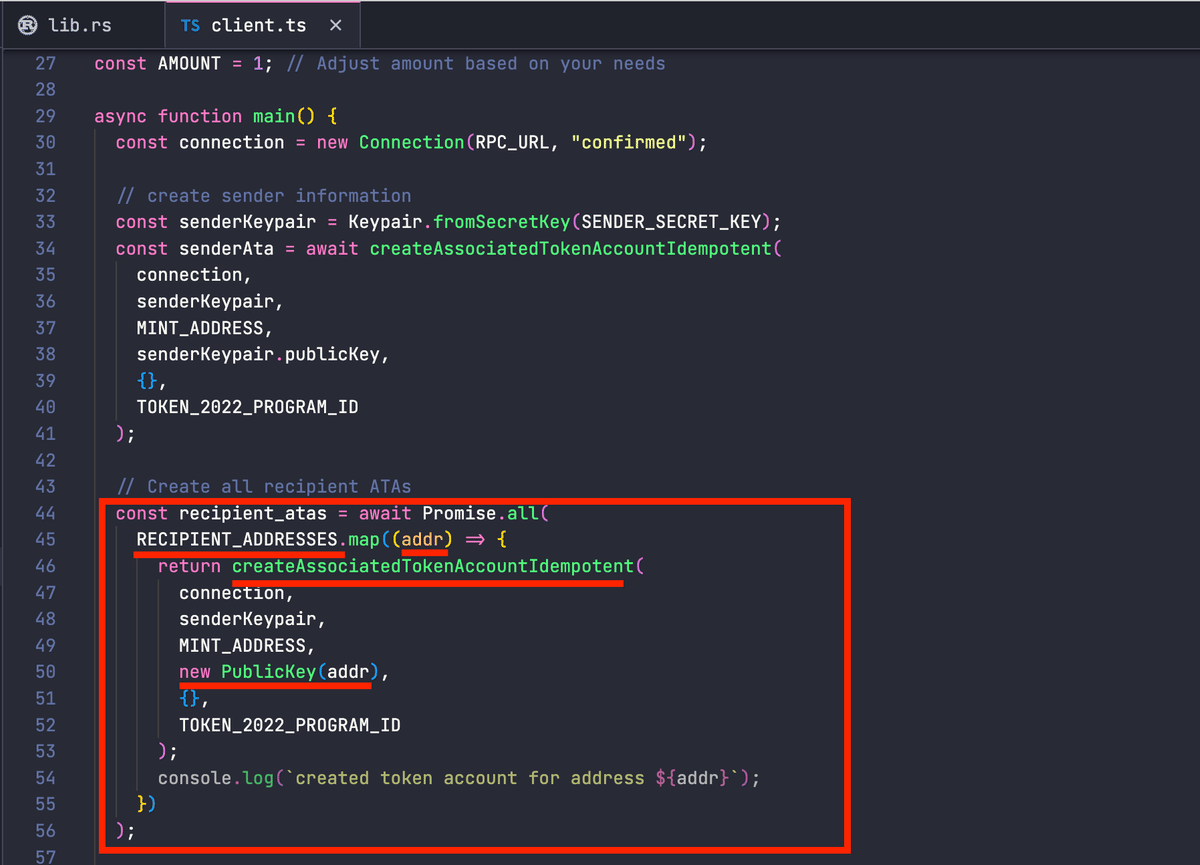Click 'RPC_URL' argument on line 30
The width and height of the screenshot is (1200, 865).
pyautogui.click(x=512, y=142)
